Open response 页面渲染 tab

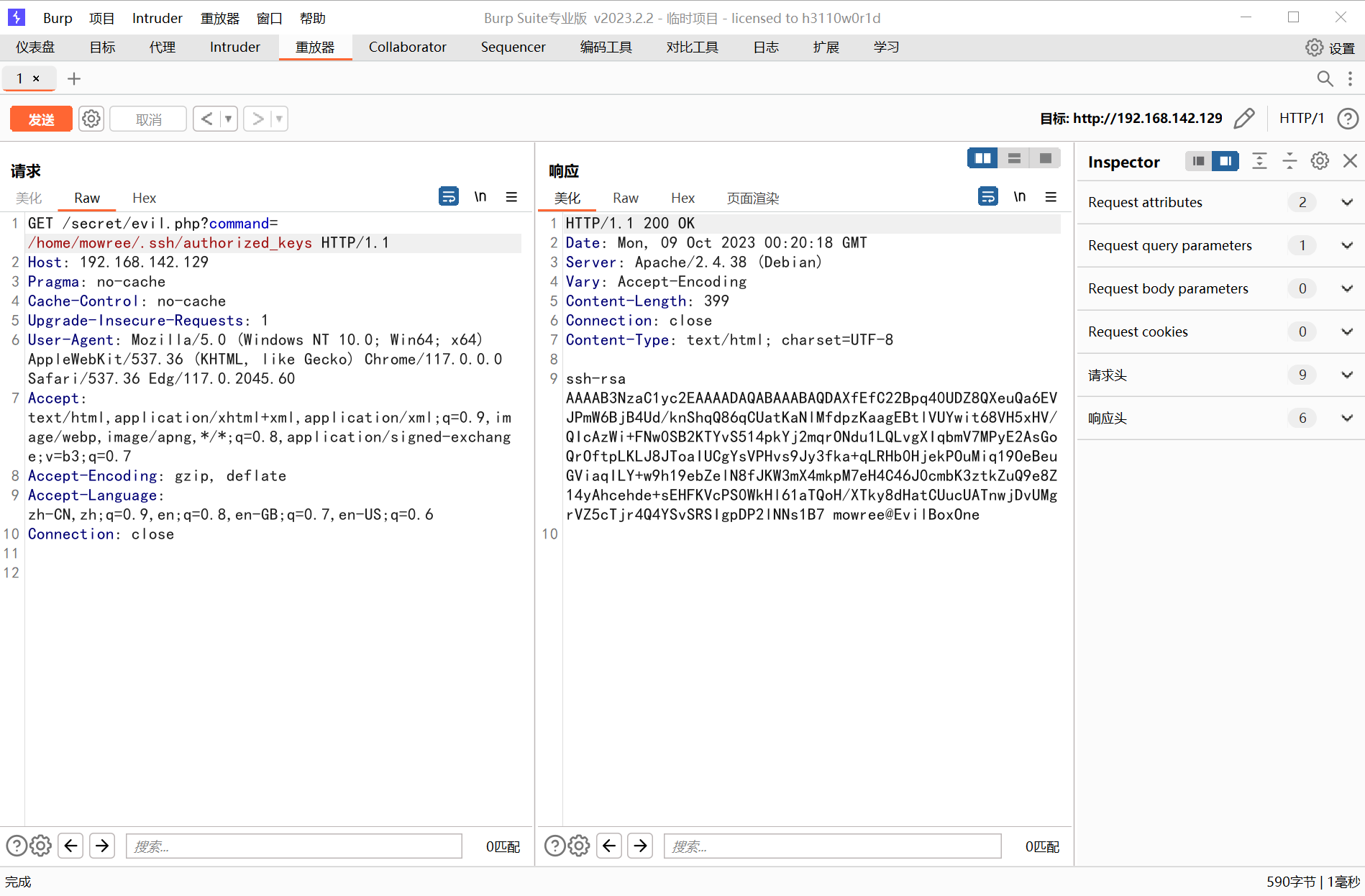pyautogui.click(x=753, y=198)
